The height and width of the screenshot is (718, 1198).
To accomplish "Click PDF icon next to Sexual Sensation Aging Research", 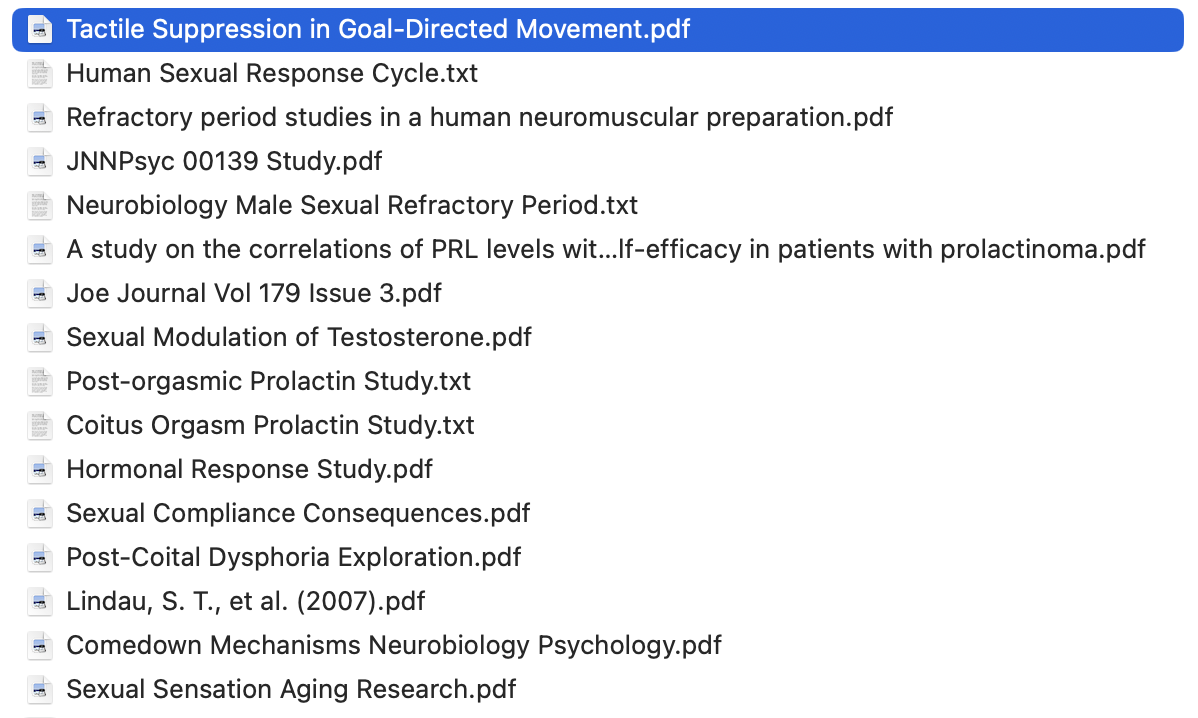I will [41, 689].
